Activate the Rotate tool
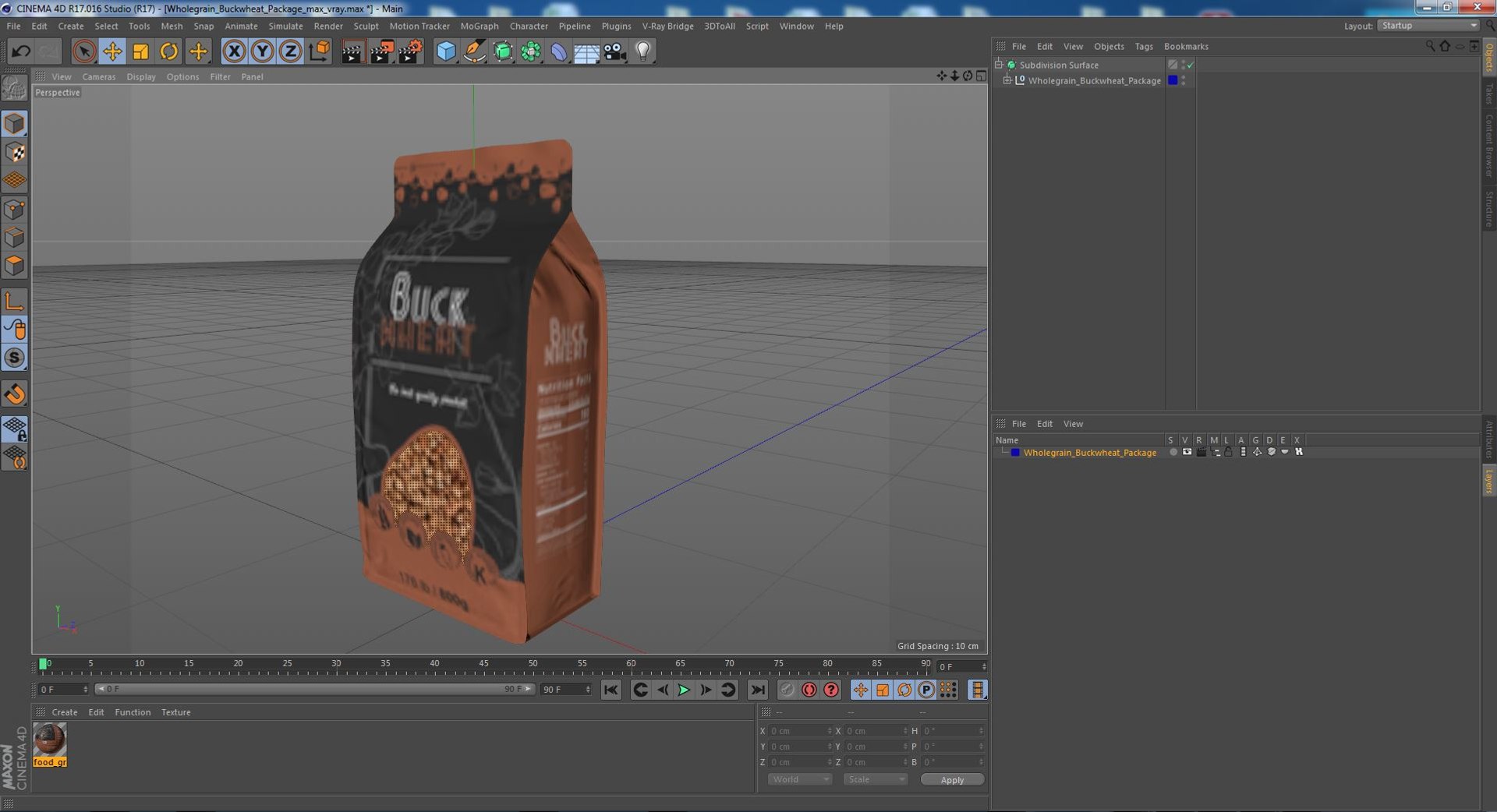1497x812 pixels. [169, 51]
